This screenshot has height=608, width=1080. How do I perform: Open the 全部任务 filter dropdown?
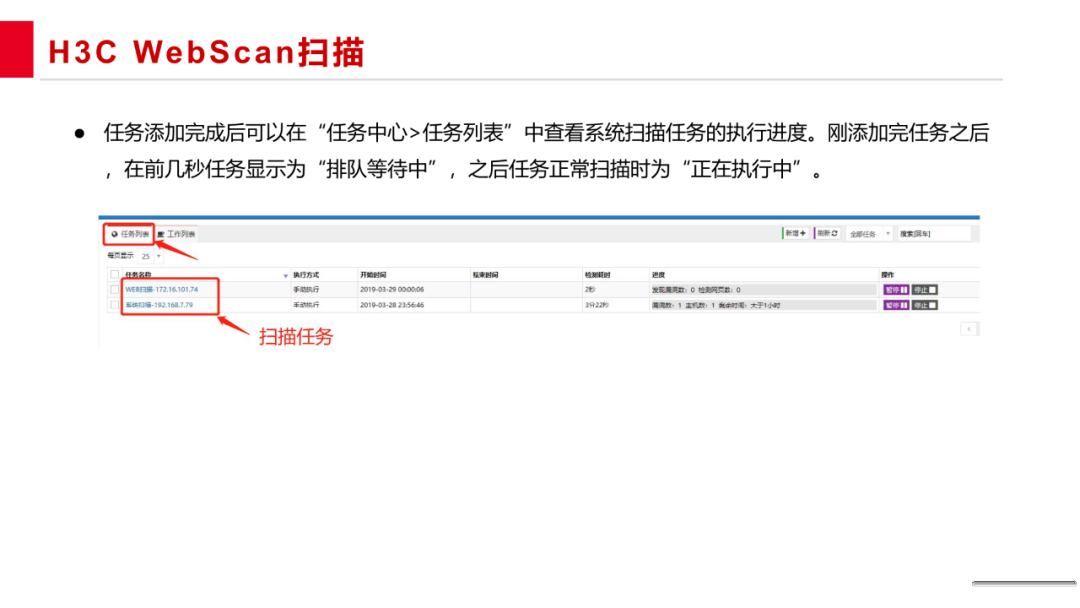click(869, 234)
